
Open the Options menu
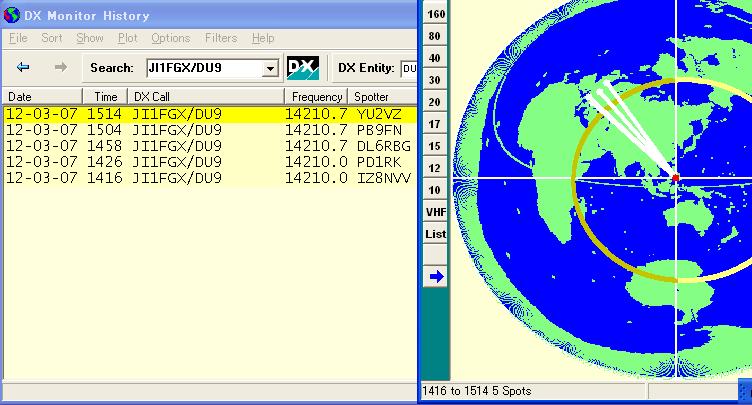pyautogui.click(x=171, y=38)
